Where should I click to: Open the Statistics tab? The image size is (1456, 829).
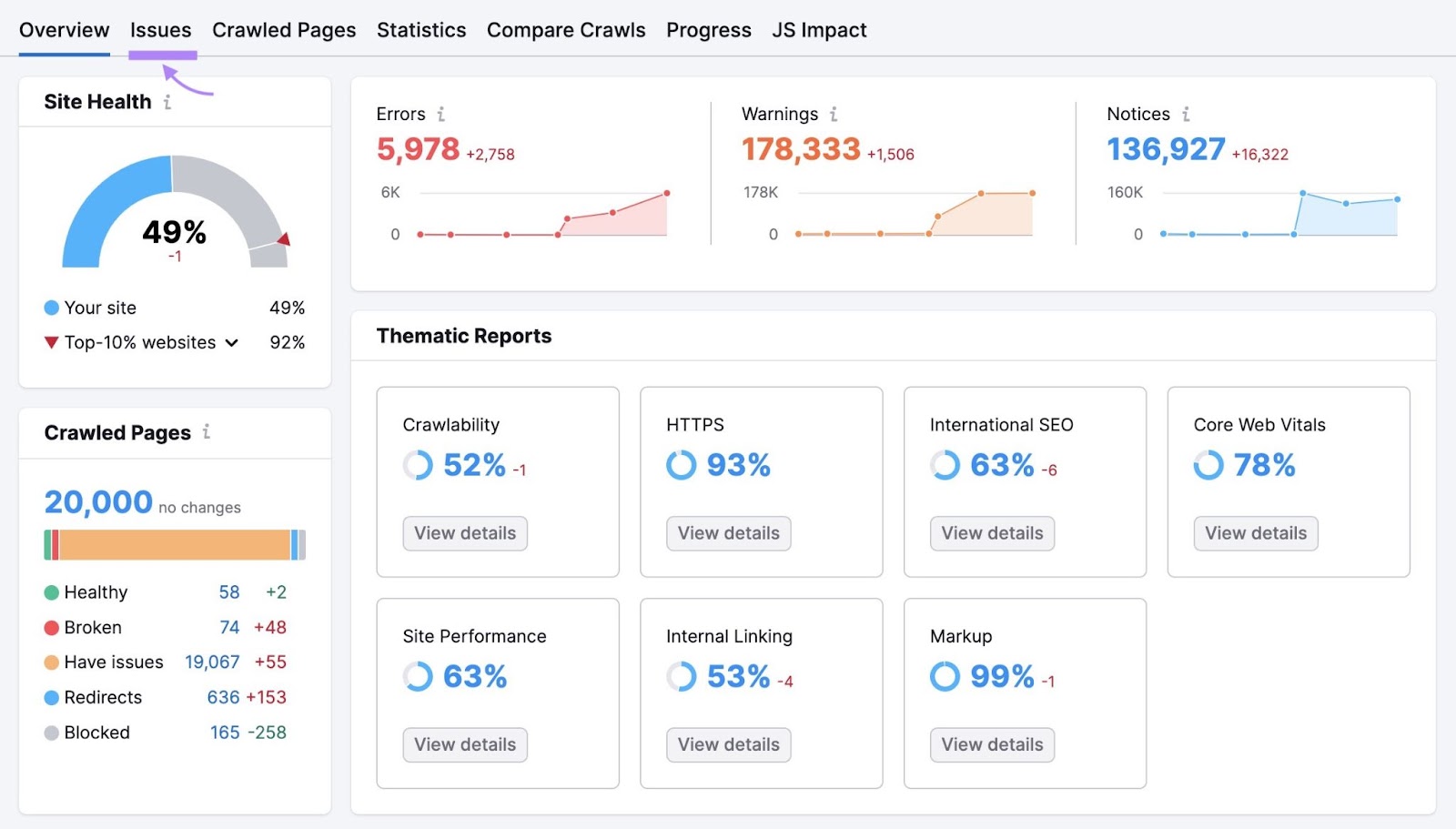(x=421, y=29)
